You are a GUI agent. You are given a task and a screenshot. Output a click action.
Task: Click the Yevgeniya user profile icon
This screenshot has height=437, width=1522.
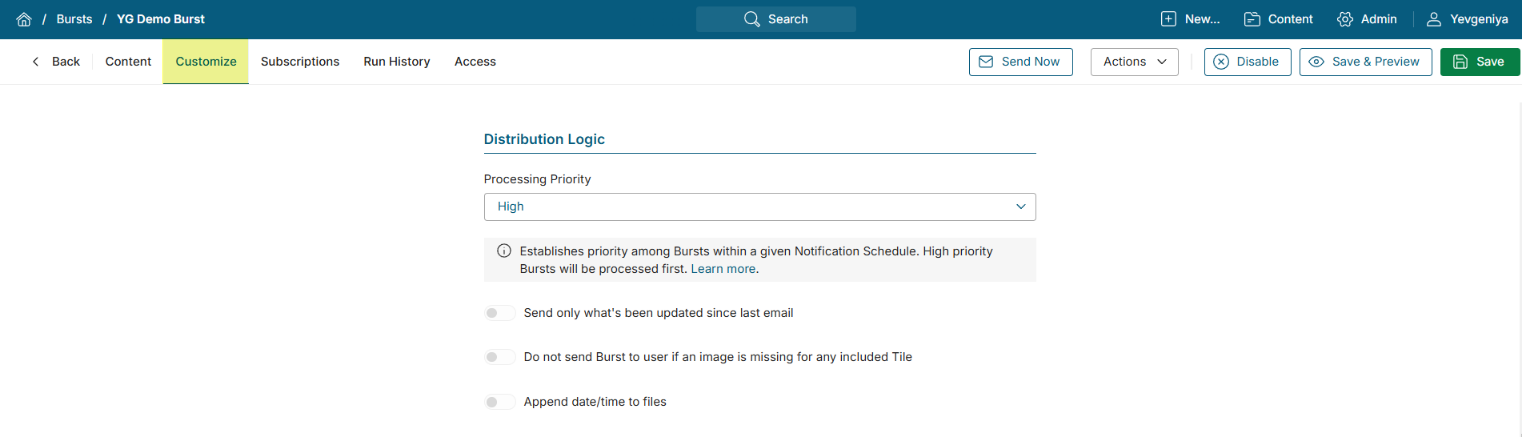pos(1434,19)
